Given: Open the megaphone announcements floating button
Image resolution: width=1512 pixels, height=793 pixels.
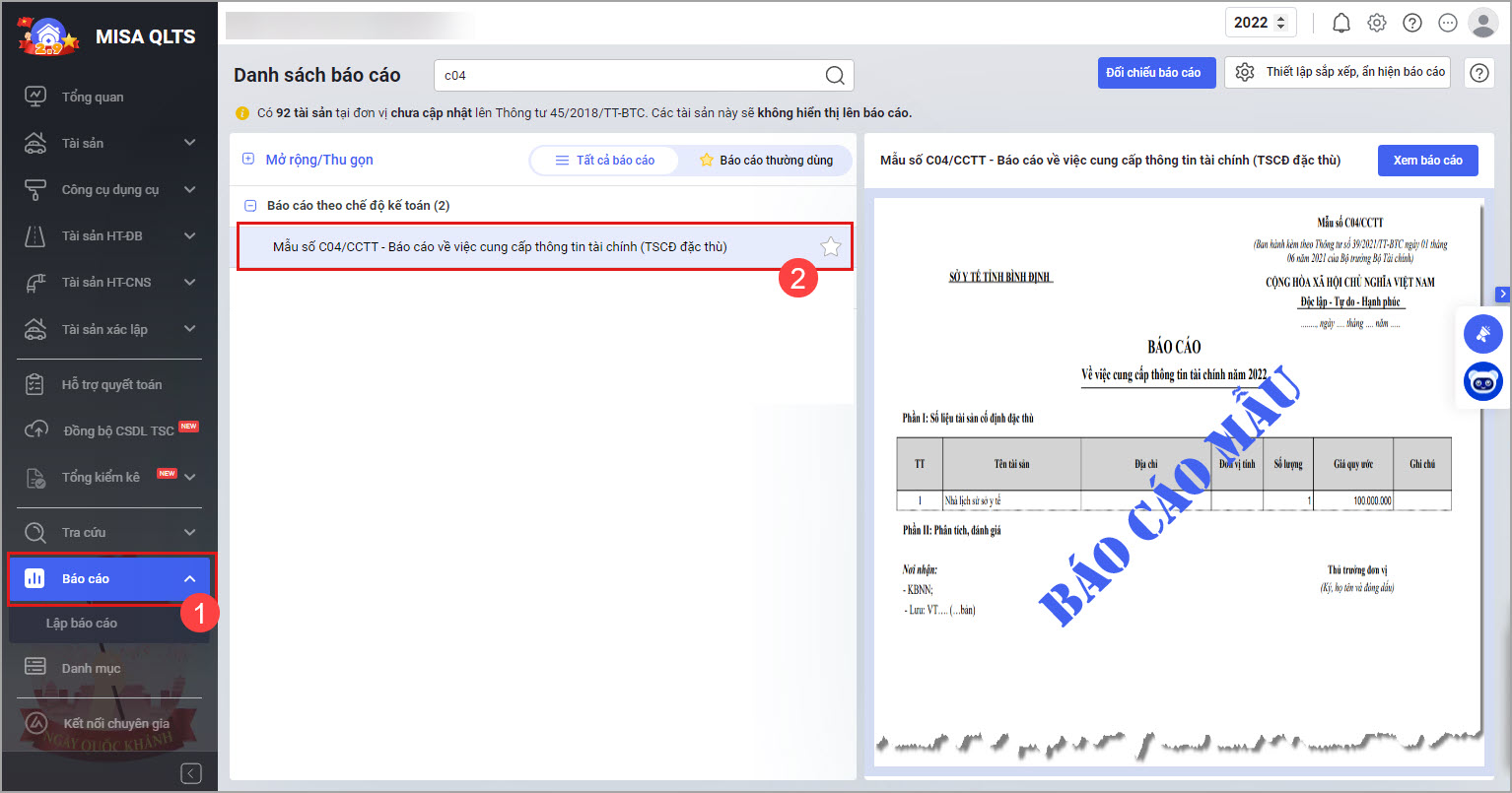Looking at the screenshot, I should coord(1482,334).
